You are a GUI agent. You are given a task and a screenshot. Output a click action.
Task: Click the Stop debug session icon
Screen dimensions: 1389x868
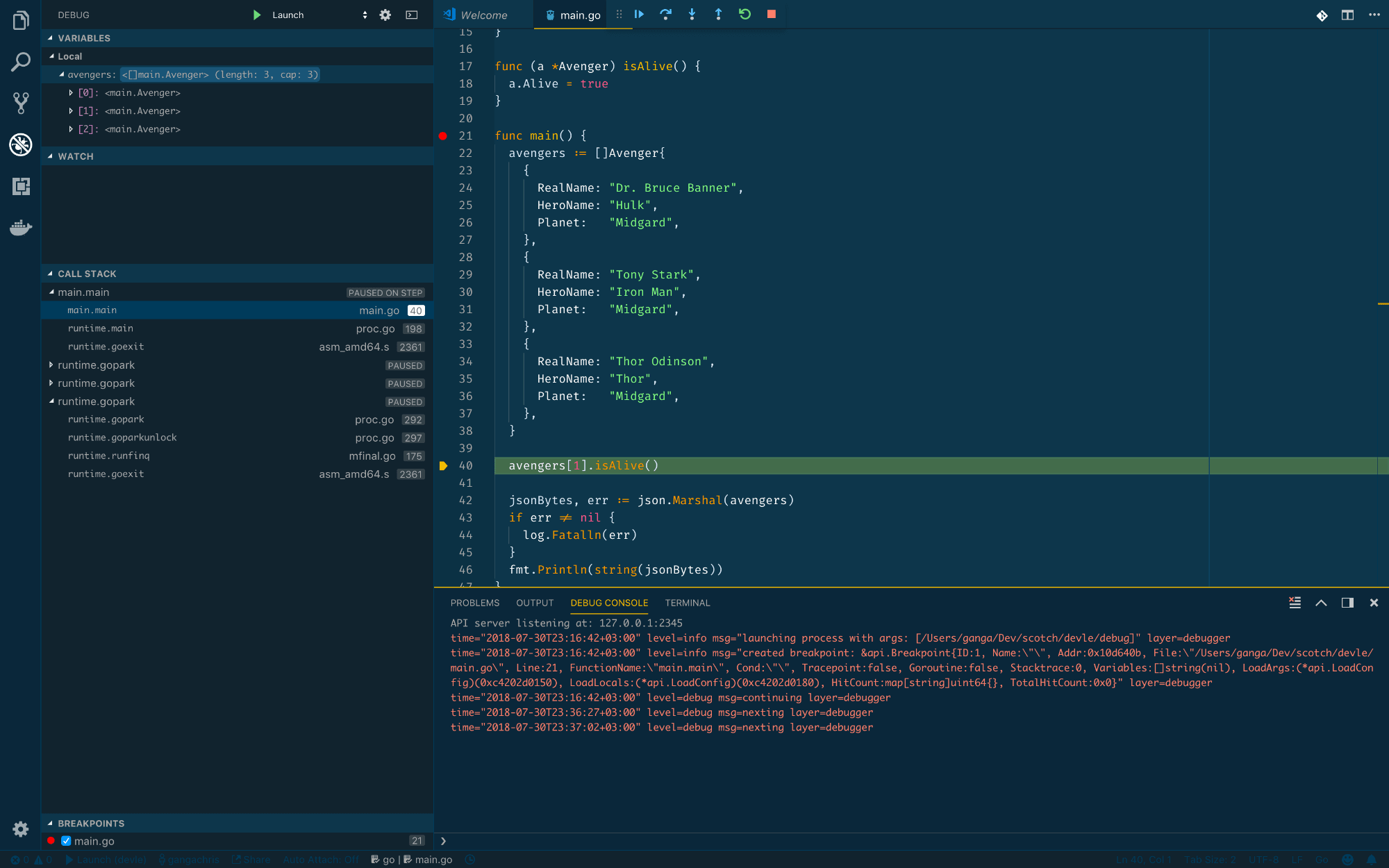click(770, 14)
